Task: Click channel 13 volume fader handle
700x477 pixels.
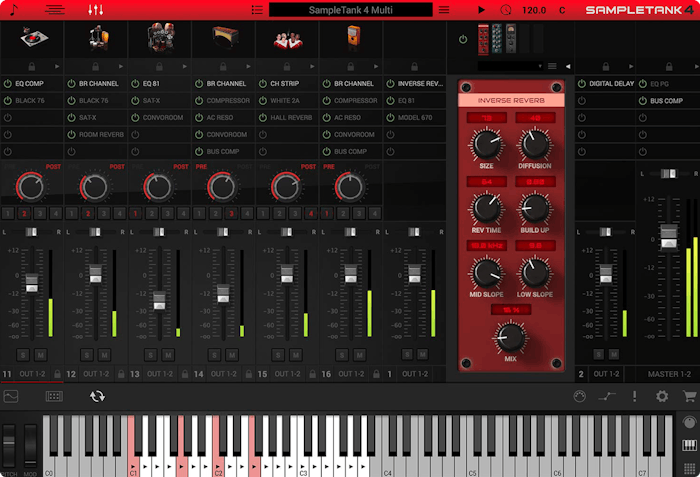Action: 159,301
